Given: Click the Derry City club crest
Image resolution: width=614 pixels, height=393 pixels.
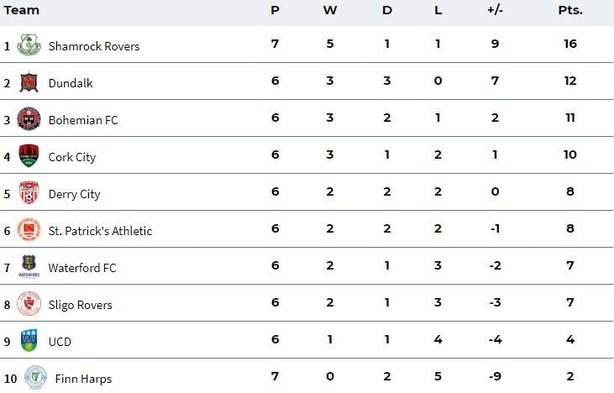Looking at the screenshot, I should tap(29, 193).
